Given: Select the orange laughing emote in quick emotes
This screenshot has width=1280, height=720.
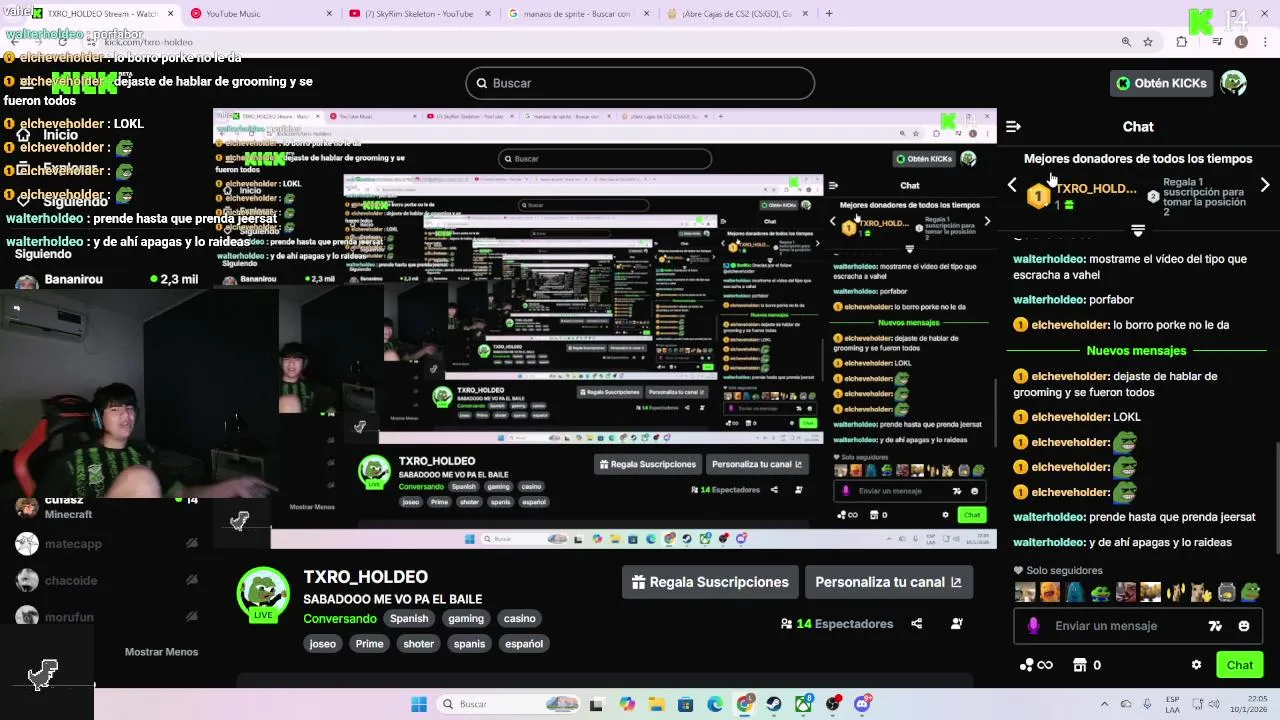Looking at the screenshot, I should pyautogui.click(x=1050, y=592).
